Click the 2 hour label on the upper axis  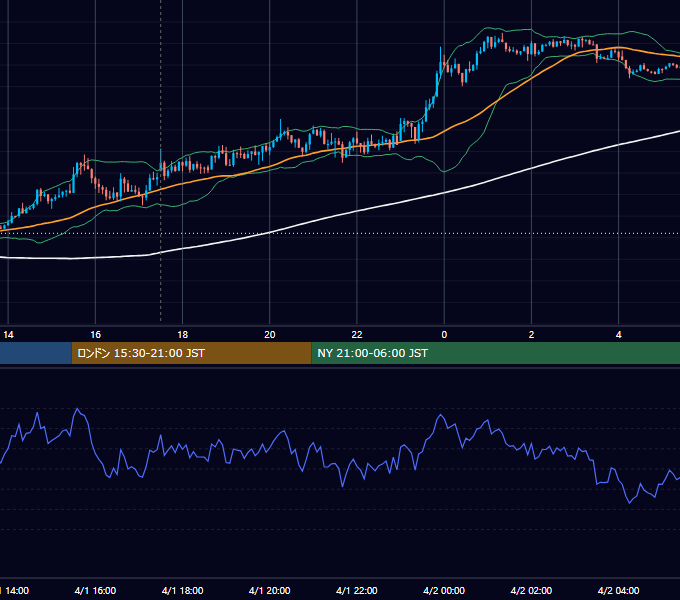[x=531, y=335]
